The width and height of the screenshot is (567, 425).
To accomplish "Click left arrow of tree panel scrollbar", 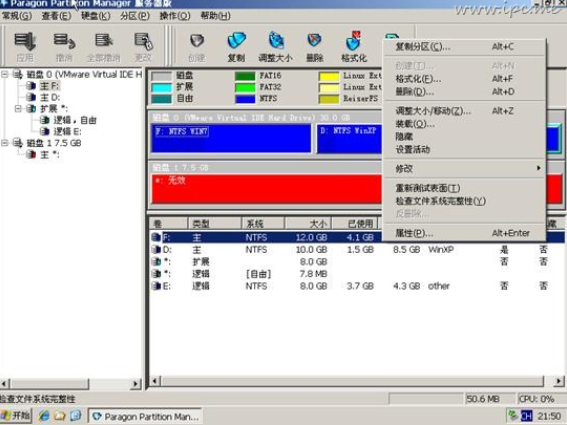I will pyautogui.click(x=5, y=383).
